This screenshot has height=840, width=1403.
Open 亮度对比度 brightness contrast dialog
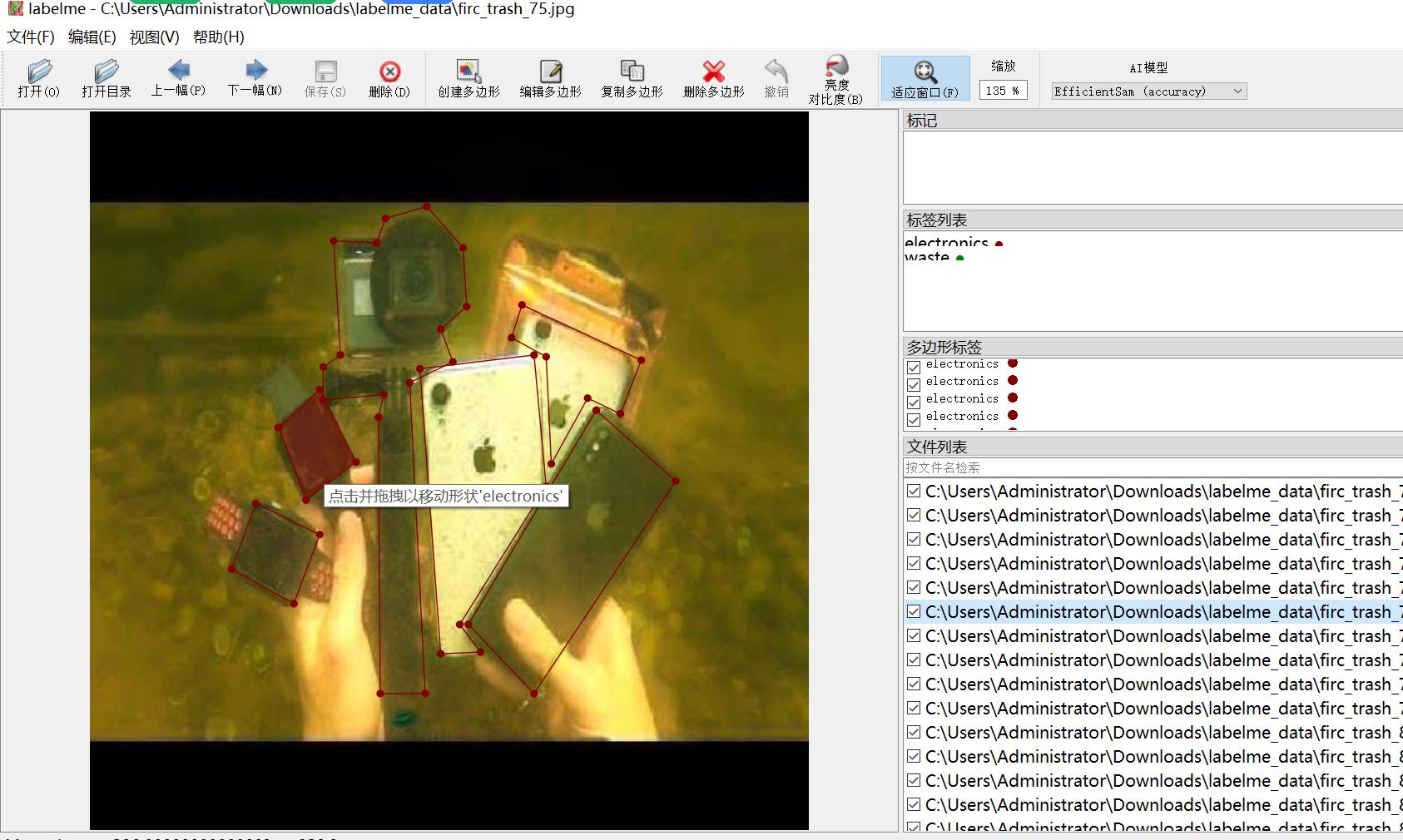click(x=835, y=79)
